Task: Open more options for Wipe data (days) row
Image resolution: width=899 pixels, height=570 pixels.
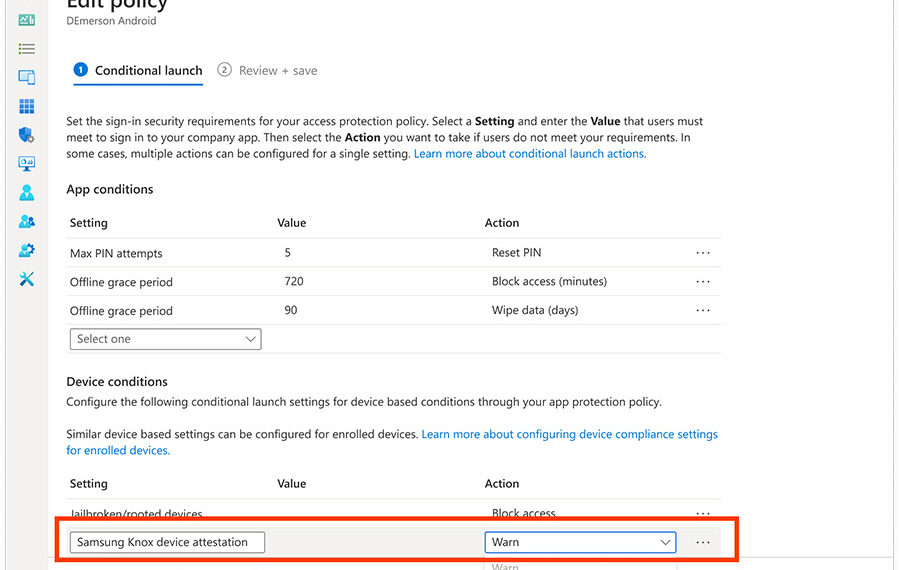Action: (x=703, y=310)
